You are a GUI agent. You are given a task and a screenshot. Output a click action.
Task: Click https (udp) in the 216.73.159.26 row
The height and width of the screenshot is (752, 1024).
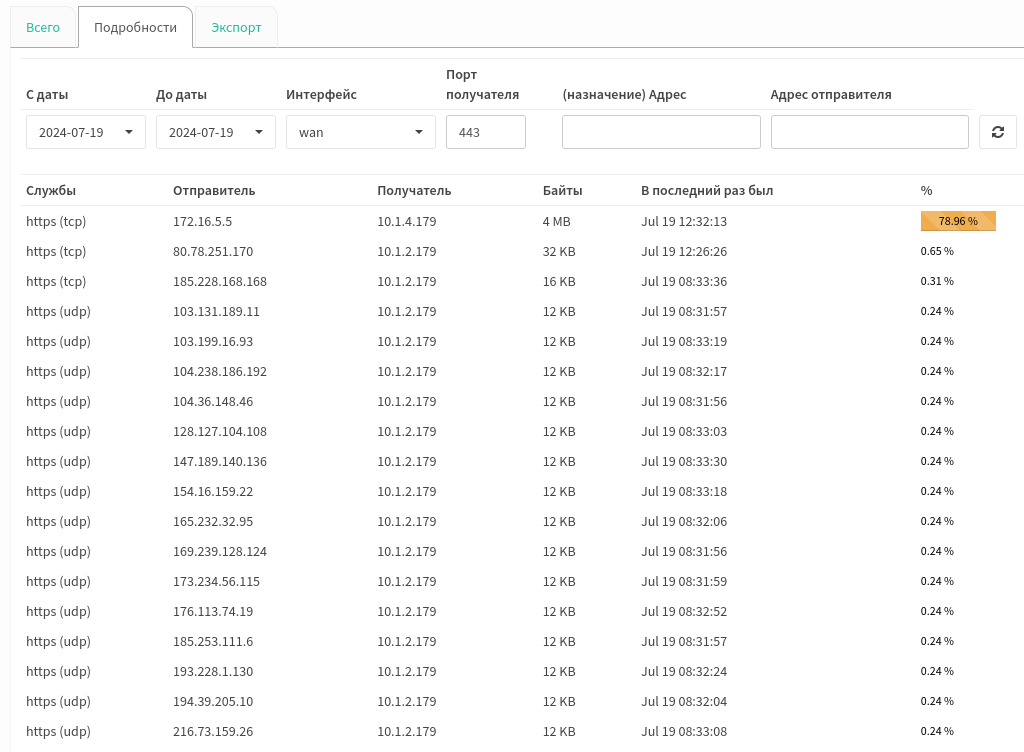point(58,732)
